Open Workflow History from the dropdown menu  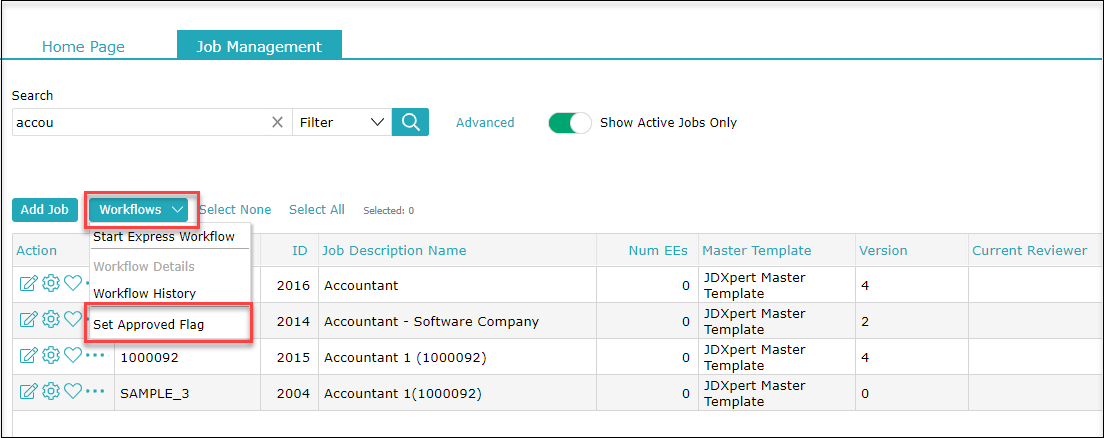[x=144, y=294]
